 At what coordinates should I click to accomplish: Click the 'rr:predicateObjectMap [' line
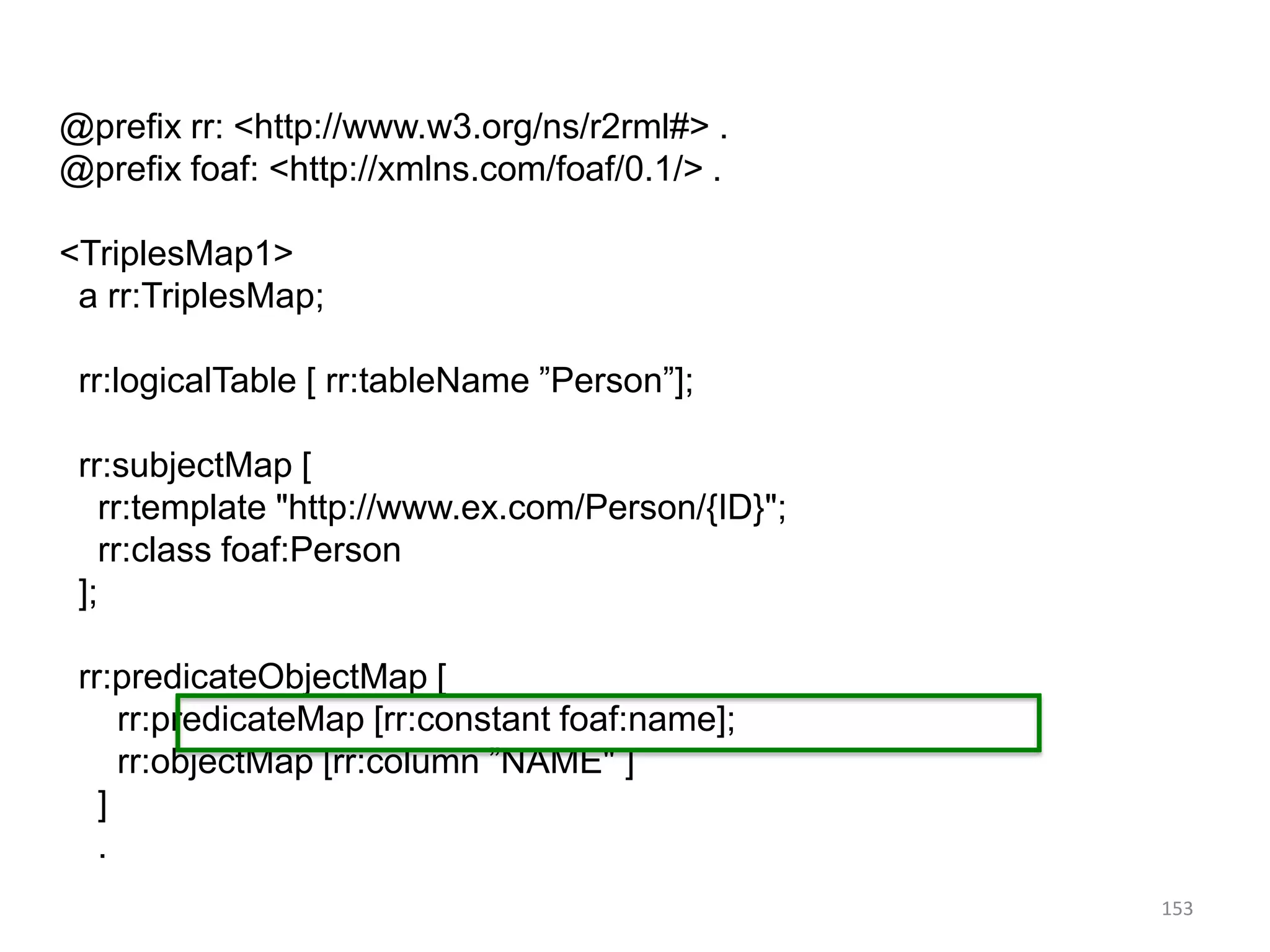[x=262, y=677]
